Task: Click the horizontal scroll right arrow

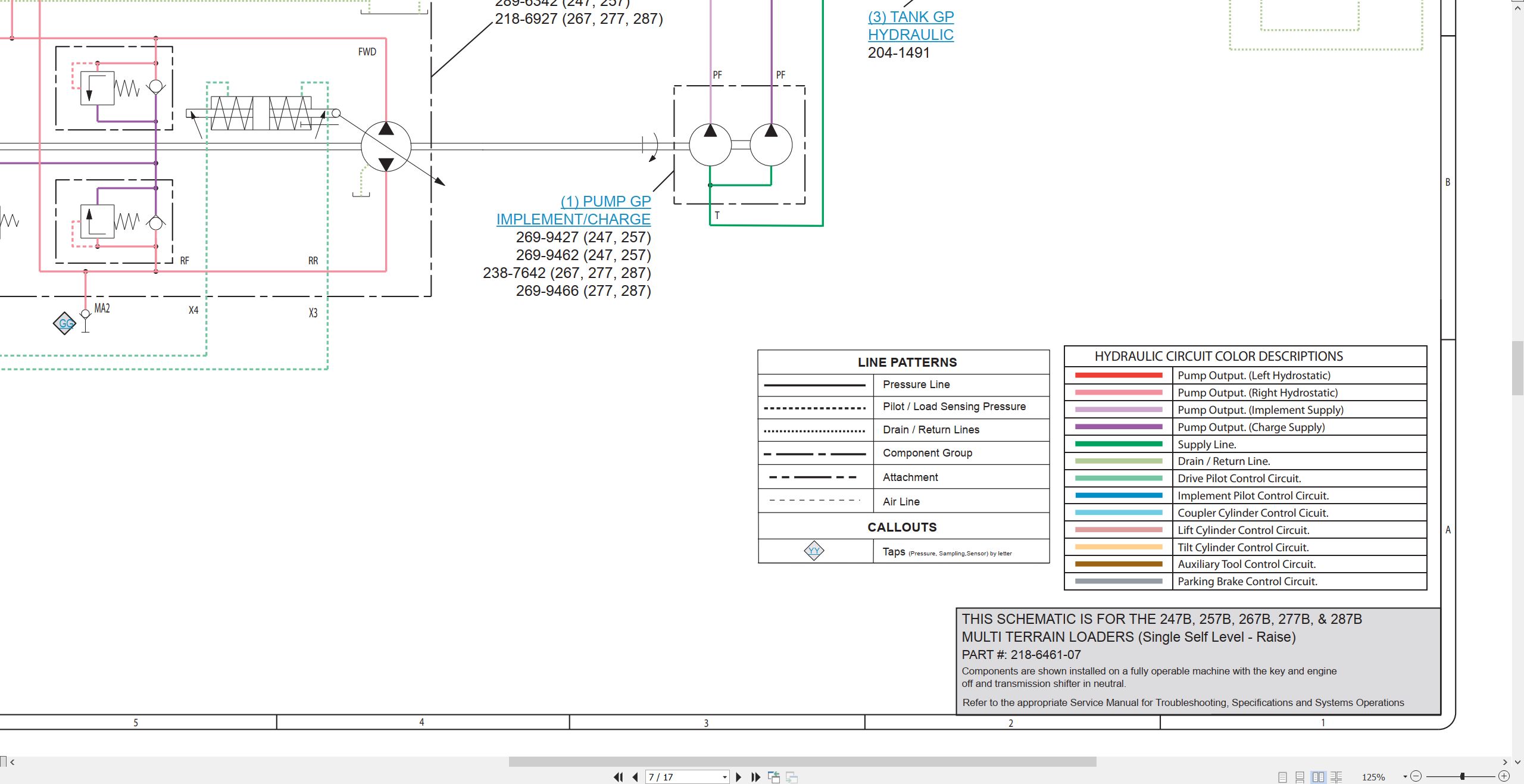Action: click(x=1504, y=762)
